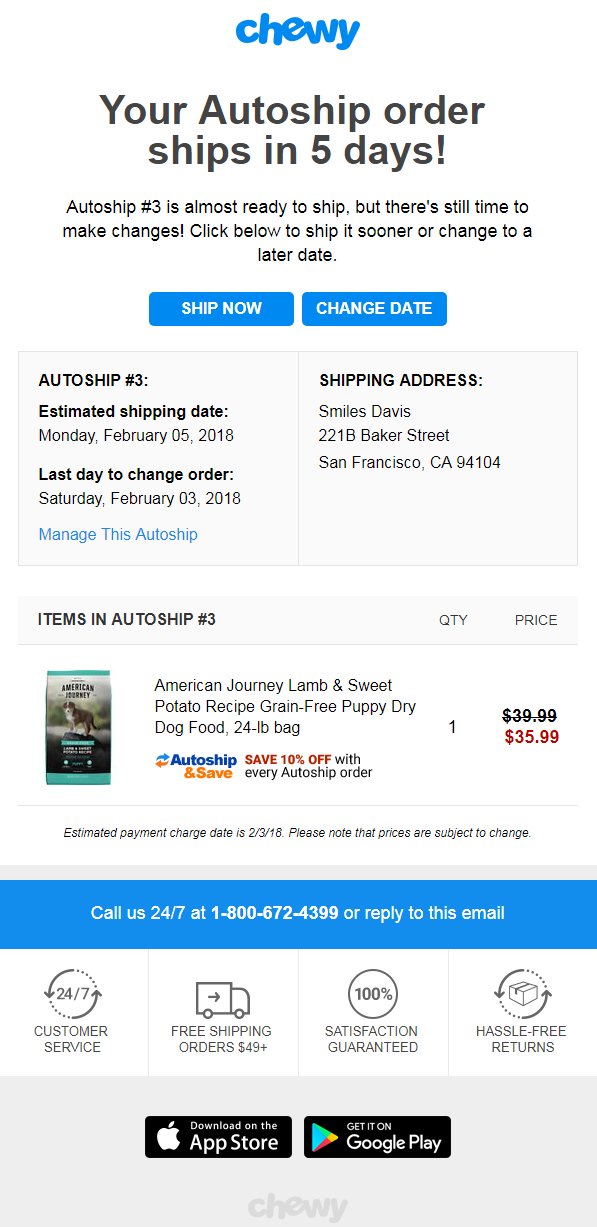Click the FREE SHIPPING ORDERS $49+ label
This screenshot has width=597, height=1227.
(x=221, y=1039)
